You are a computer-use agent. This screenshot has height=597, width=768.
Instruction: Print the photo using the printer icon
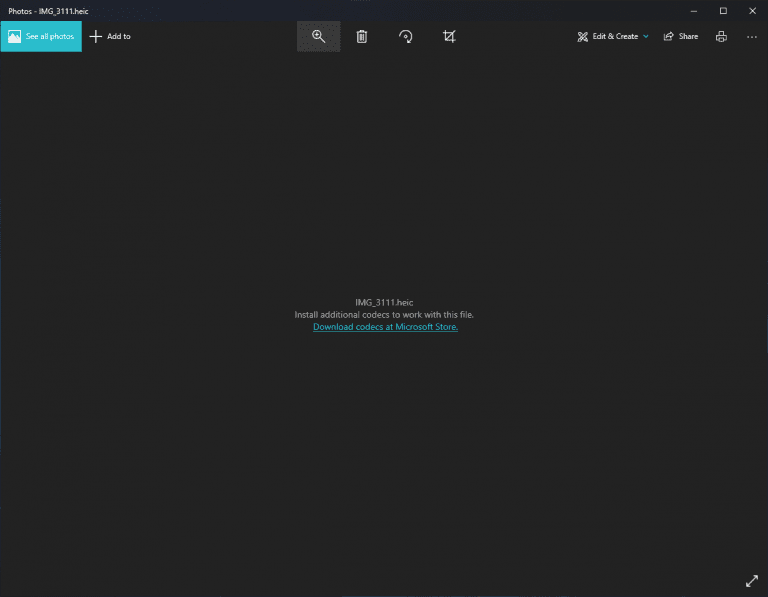(x=721, y=36)
